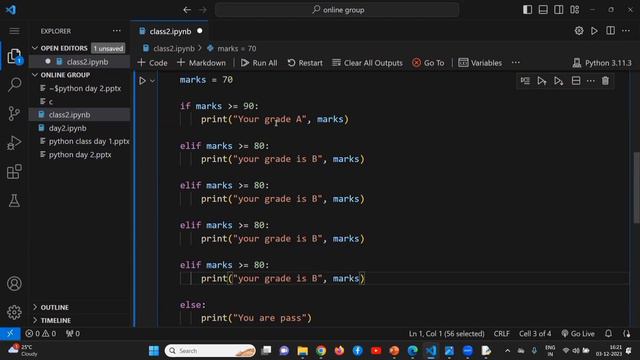
Task: Click the Go Back arrow
Action: 187,10
